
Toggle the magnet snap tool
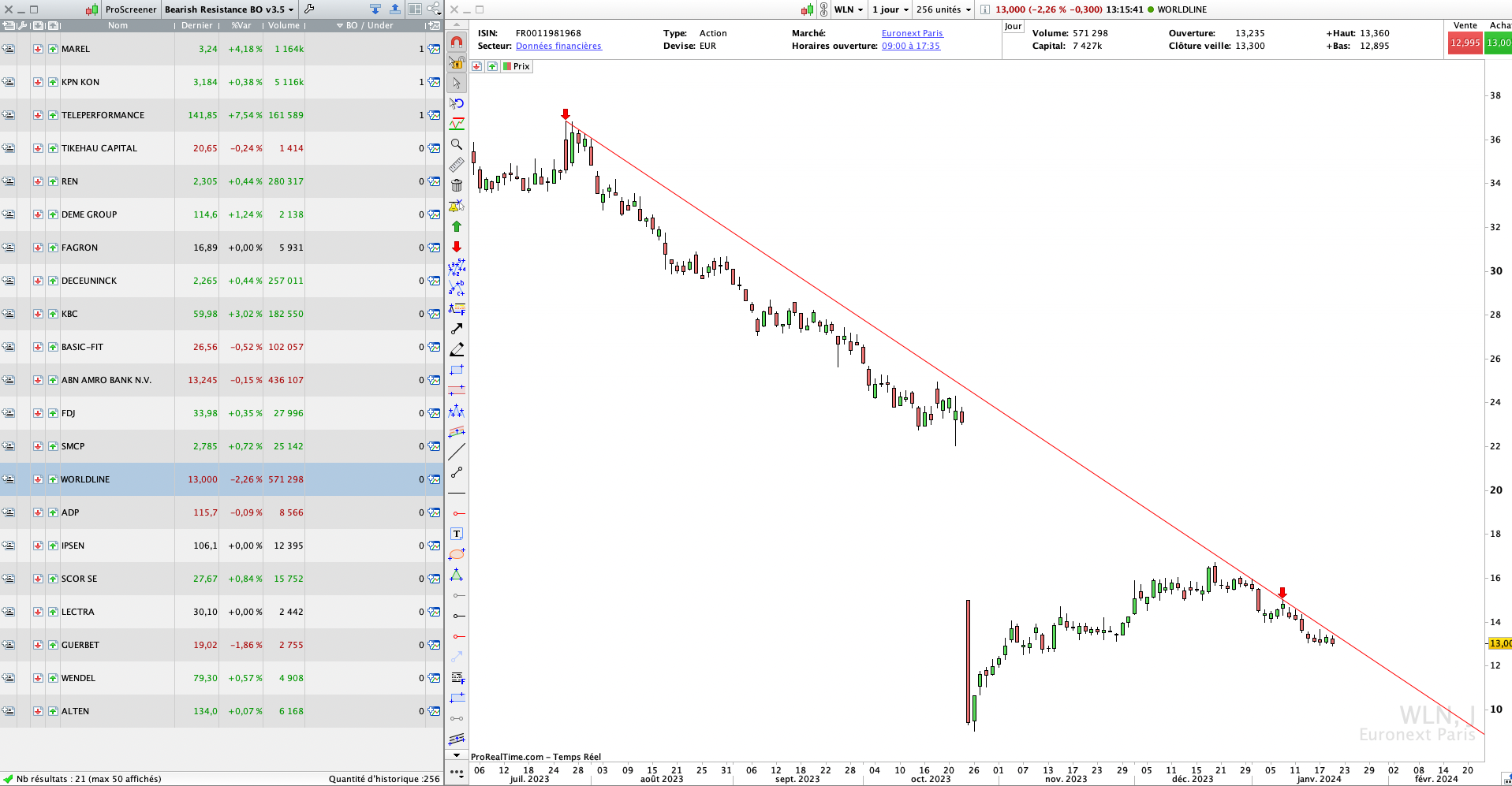[x=457, y=42]
